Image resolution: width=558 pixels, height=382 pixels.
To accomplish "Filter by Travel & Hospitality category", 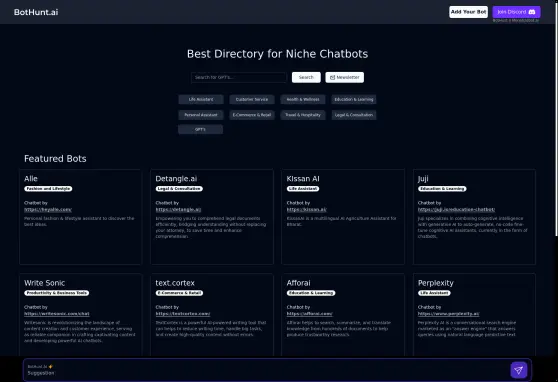I will click(303, 115).
